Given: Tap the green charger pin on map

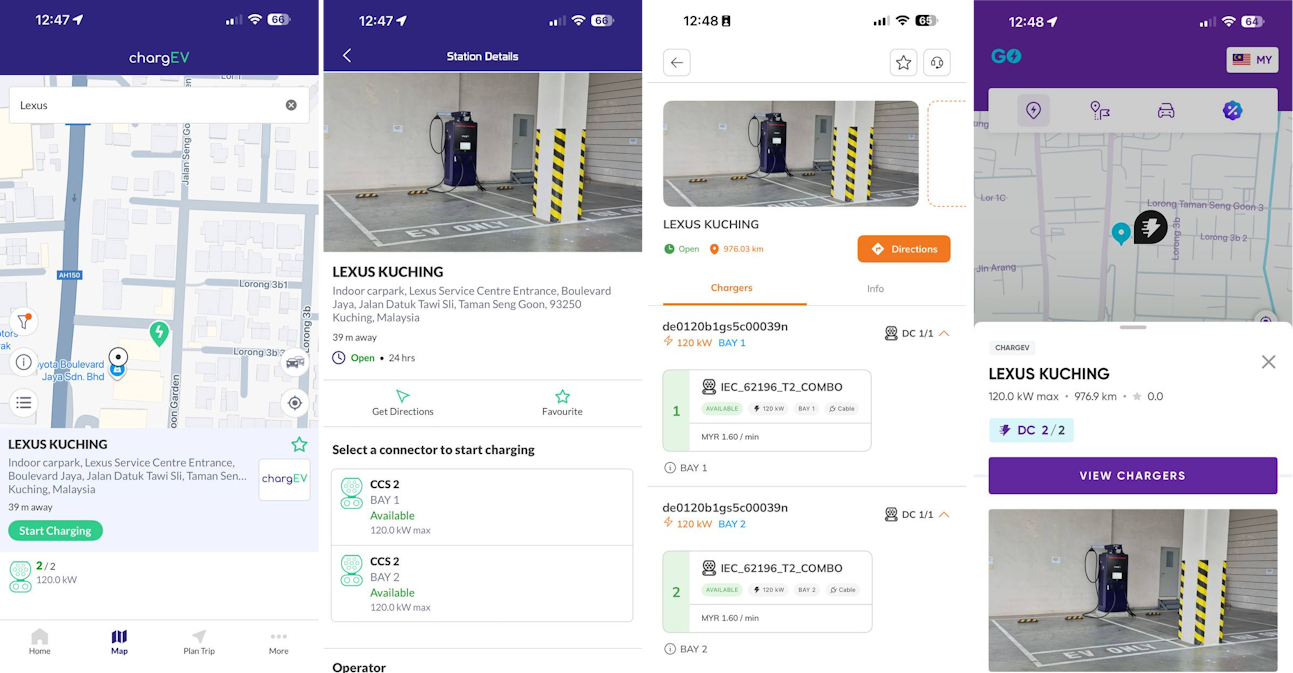Looking at the screenshot, I should pyautogui.click(x=159, y=333).
